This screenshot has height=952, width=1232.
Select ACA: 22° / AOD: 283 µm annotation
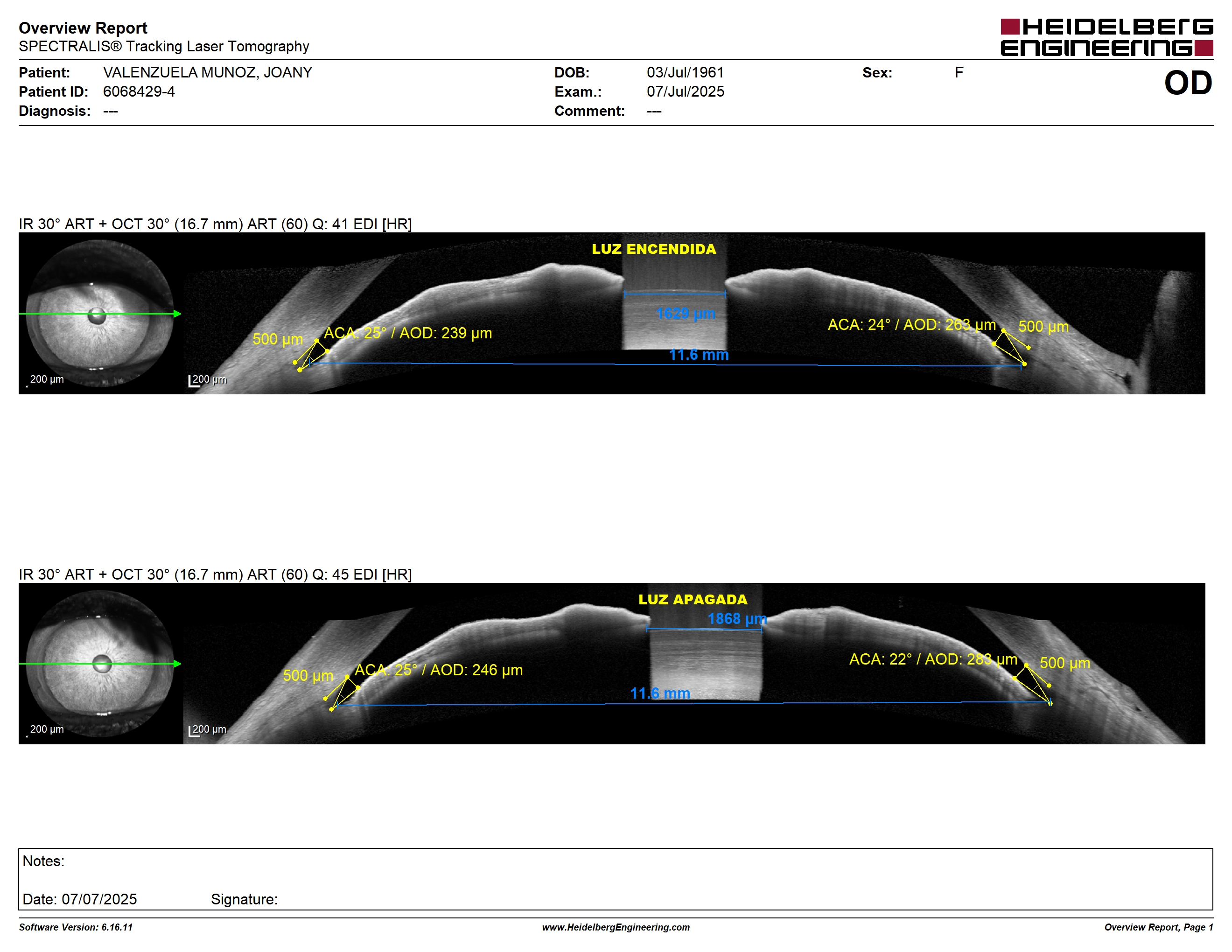point(934,659)
